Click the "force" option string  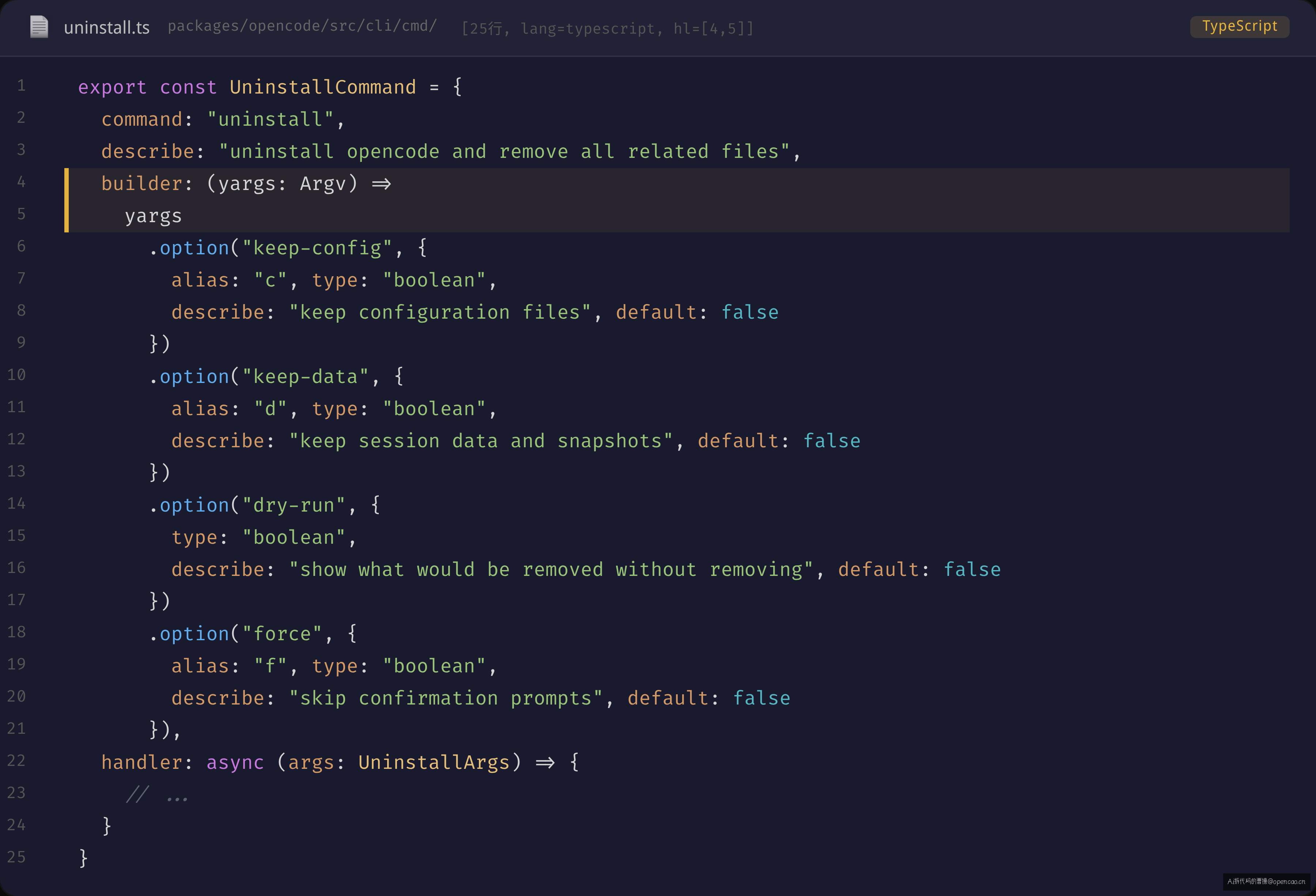pyautogui.click(x=282, y=634)
